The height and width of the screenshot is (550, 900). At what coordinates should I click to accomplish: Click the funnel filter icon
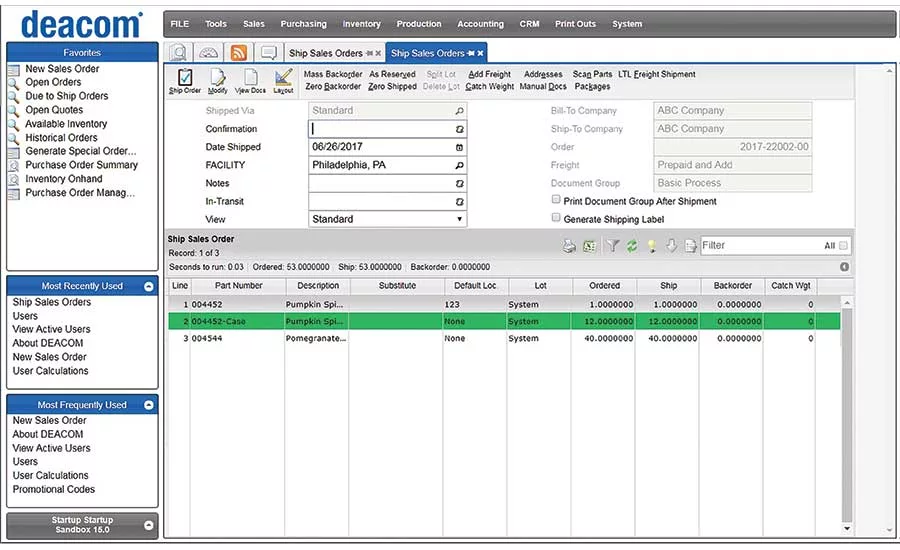click(612, 246)
